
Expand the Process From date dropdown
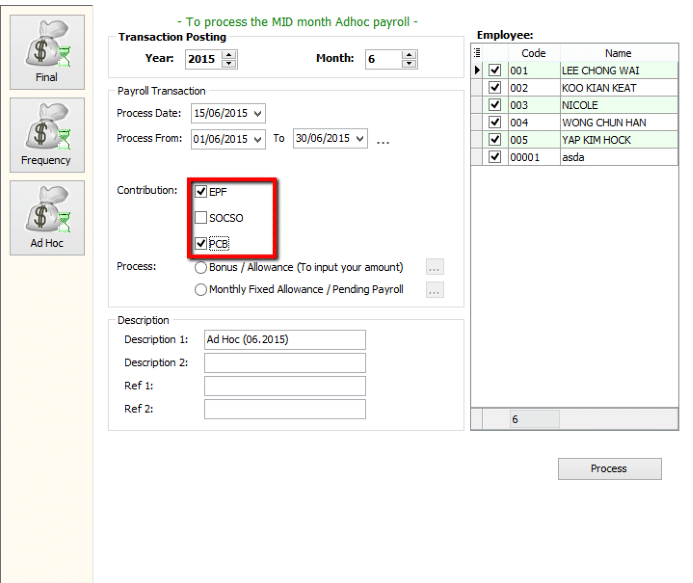point(259,139)
